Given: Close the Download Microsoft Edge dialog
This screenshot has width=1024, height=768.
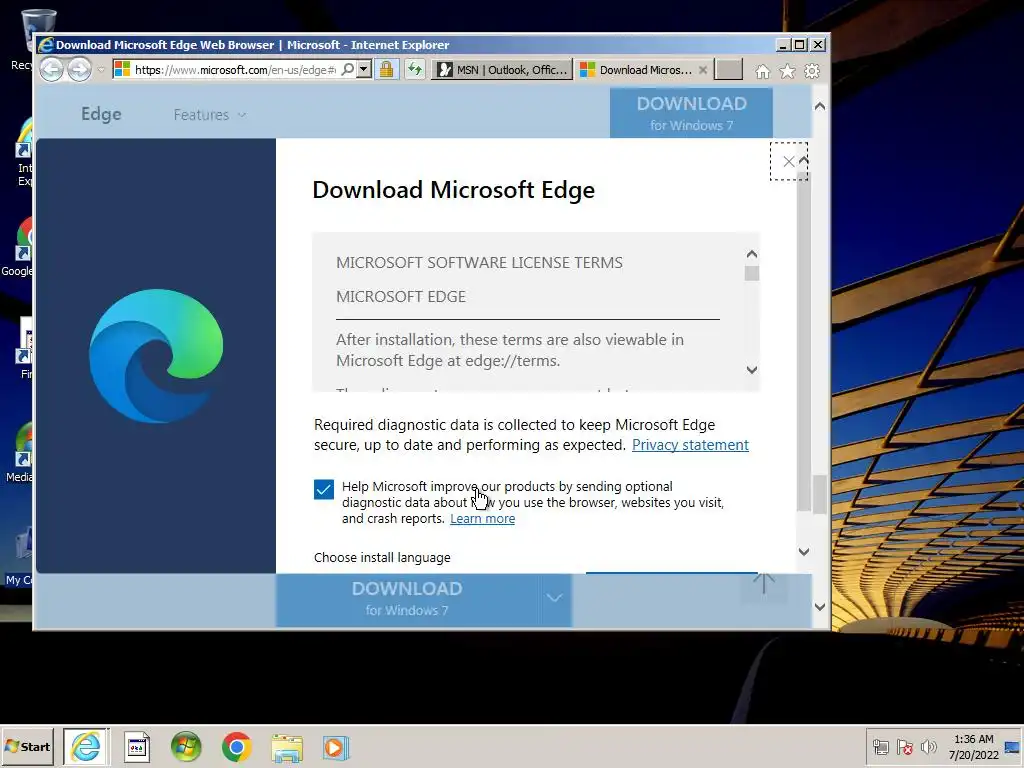Looking at the screenshot, I should click(788, 161).
